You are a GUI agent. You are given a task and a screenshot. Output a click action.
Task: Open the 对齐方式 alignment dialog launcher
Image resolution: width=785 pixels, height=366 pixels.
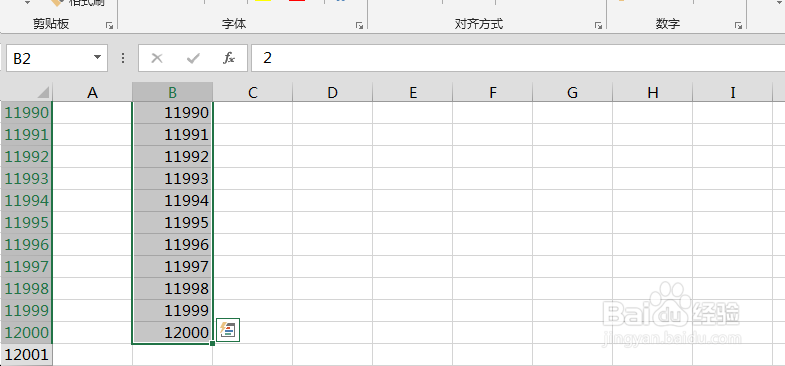coord(598,25)
